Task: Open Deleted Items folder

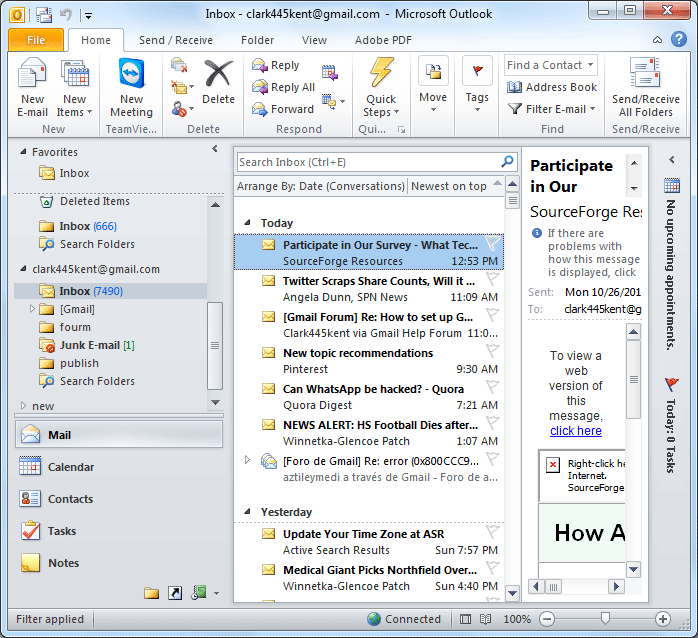Action: [85, 201]
